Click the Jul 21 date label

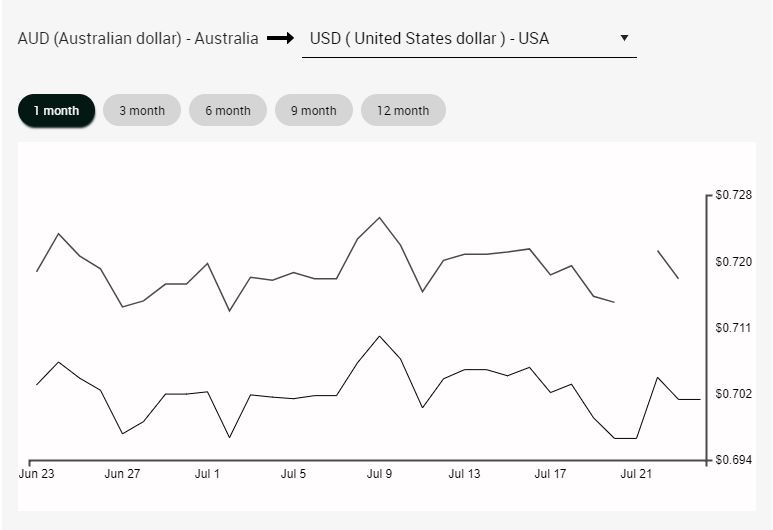point(636,474)
